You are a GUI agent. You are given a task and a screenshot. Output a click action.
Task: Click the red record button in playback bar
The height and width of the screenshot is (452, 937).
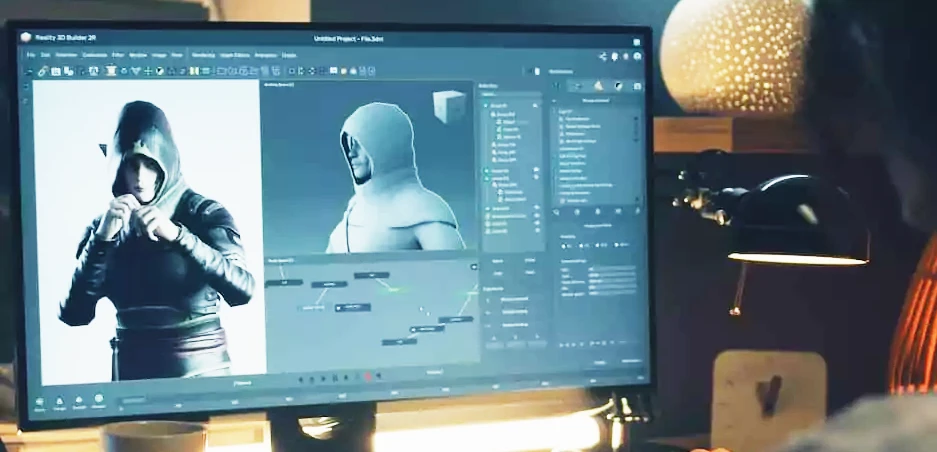[367, 378]
